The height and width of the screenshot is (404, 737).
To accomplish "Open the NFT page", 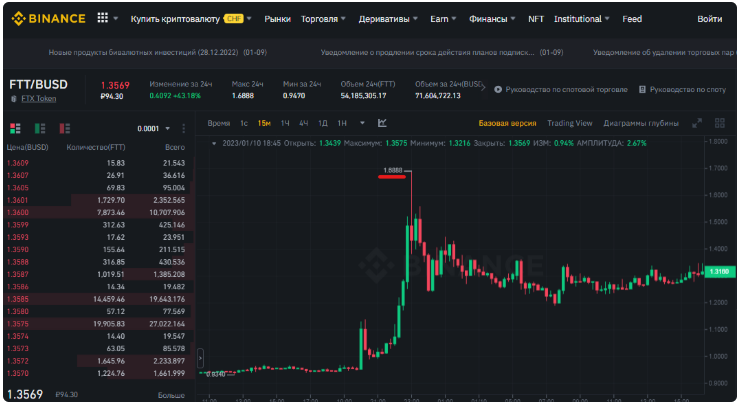I will [536, 19].
